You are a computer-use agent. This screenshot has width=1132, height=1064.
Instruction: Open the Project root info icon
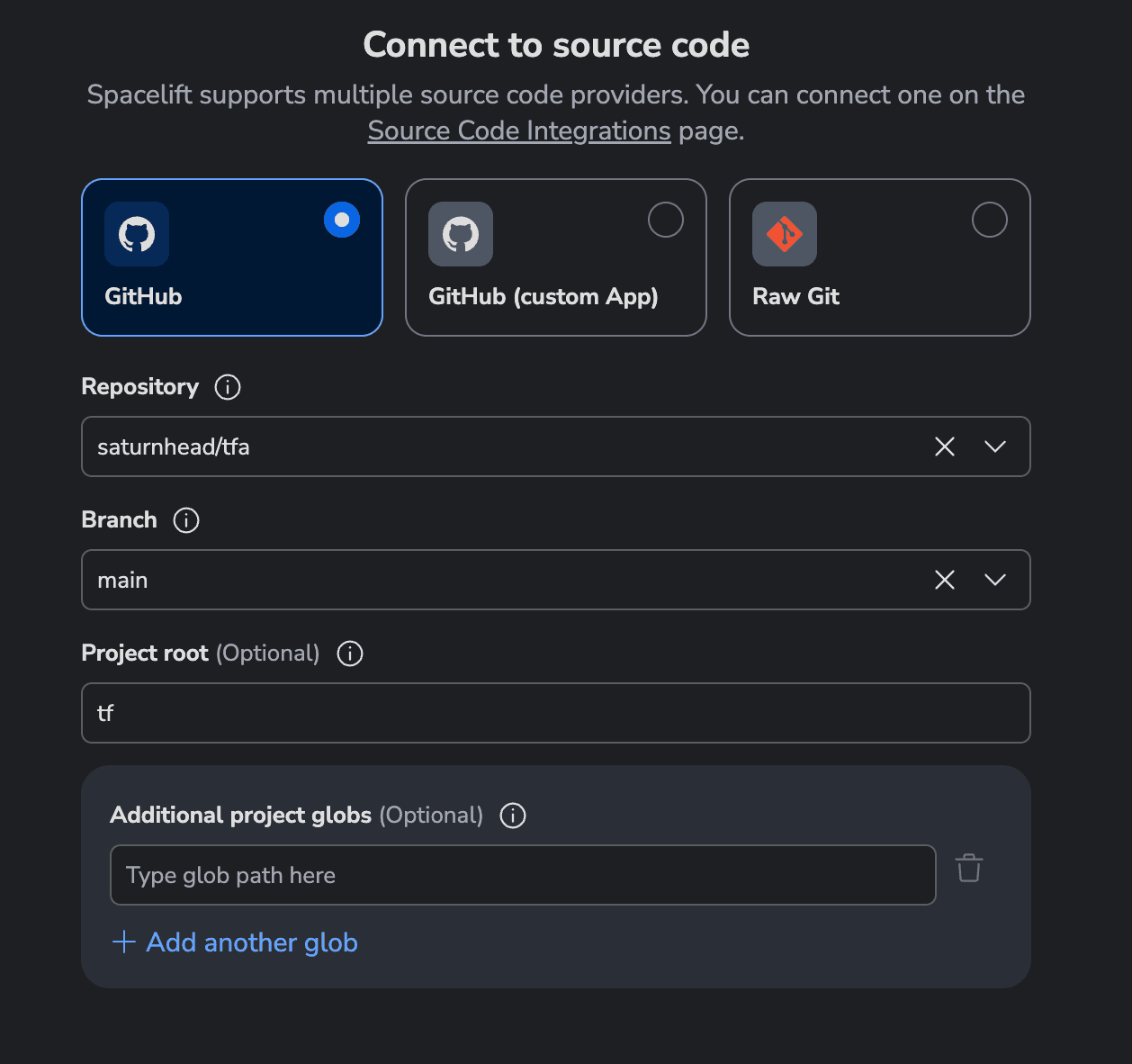[x=350, y=654]
